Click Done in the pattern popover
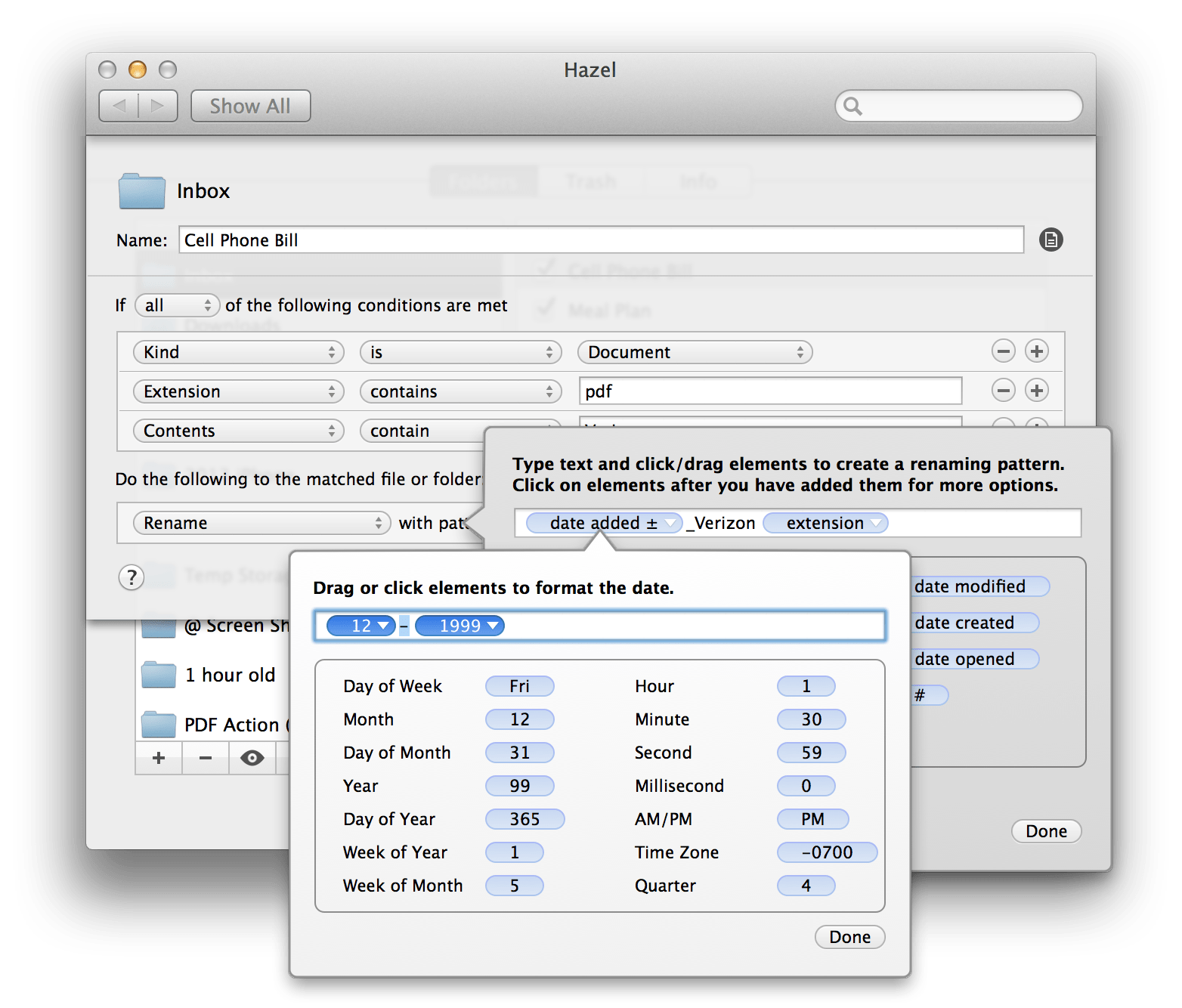 click(1046, 831)
